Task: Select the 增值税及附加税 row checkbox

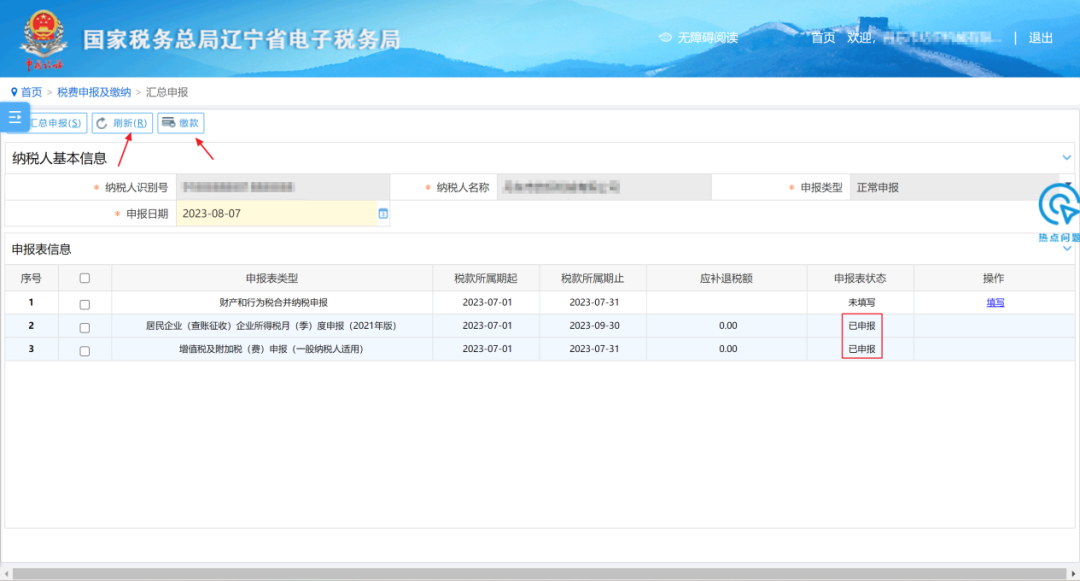Action: tap(85, 350)
